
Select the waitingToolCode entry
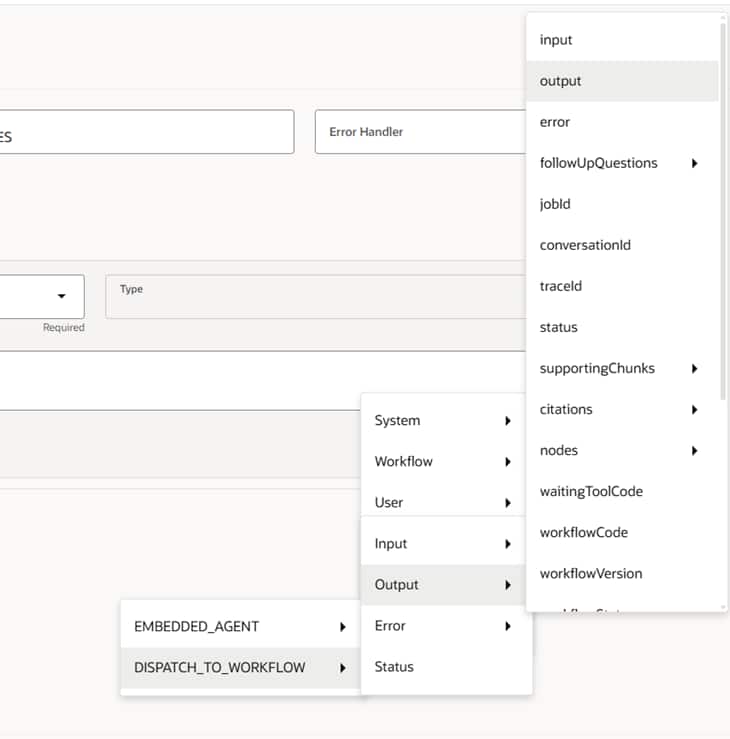591,491
